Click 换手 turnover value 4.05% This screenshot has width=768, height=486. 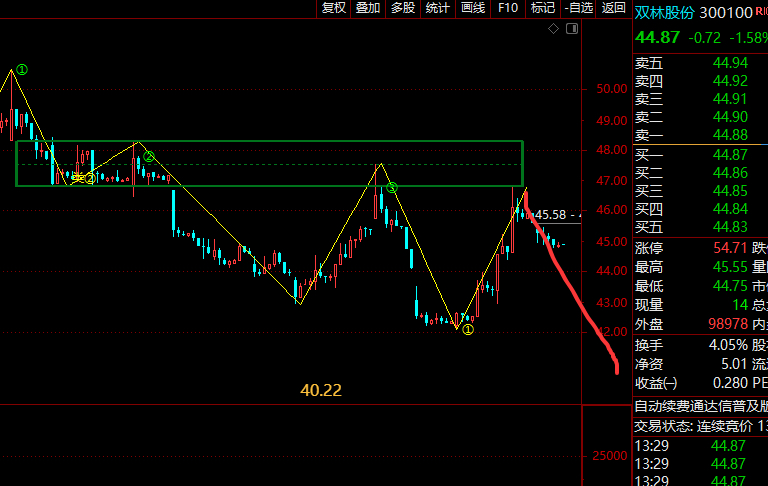728,345
